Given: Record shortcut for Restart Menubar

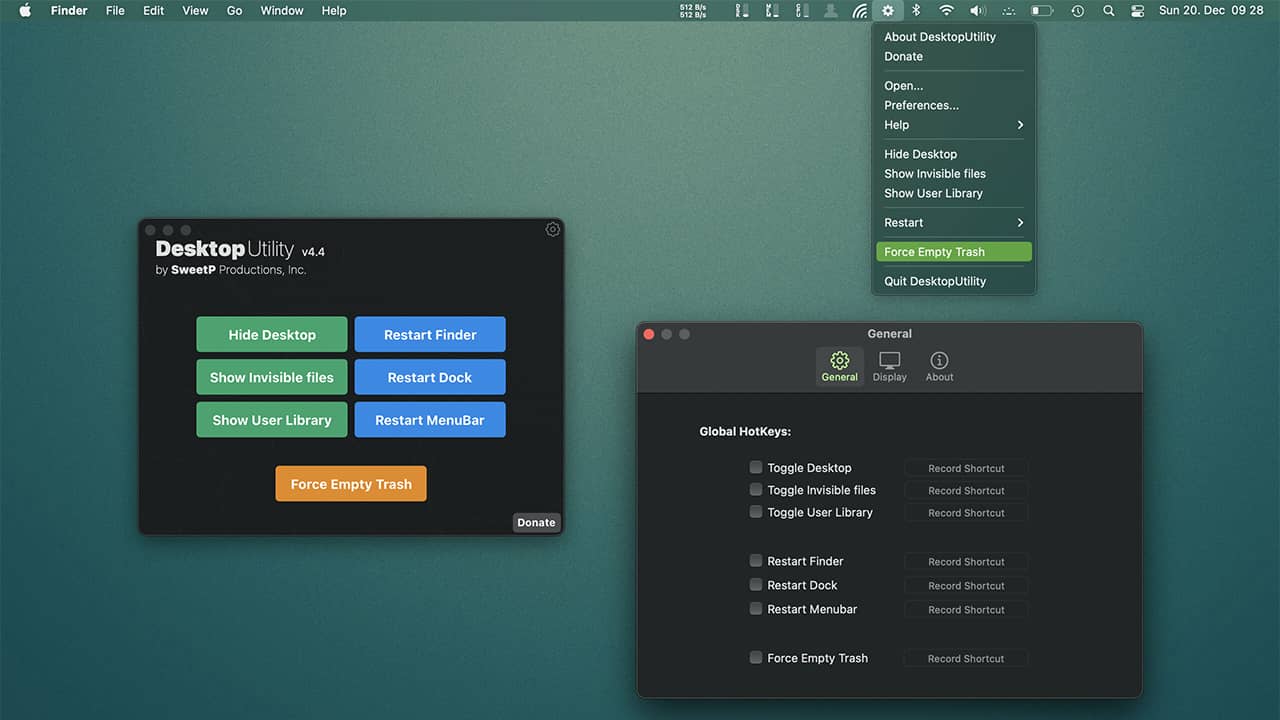Looking at the screenshot, I should tap(966, 609).
